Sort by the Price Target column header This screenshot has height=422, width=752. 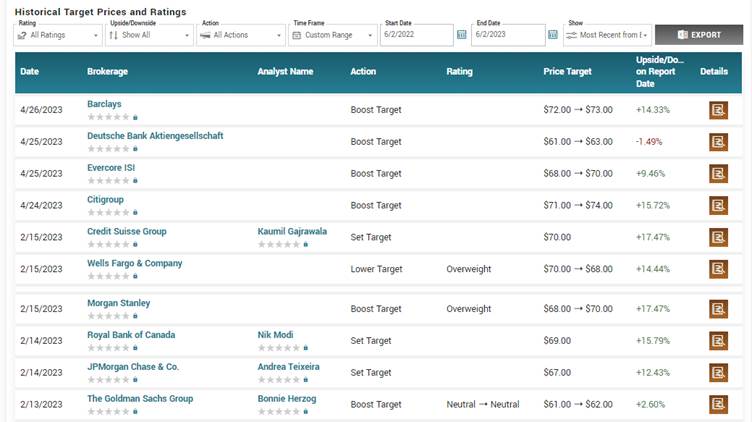click(x=567, y=71)
